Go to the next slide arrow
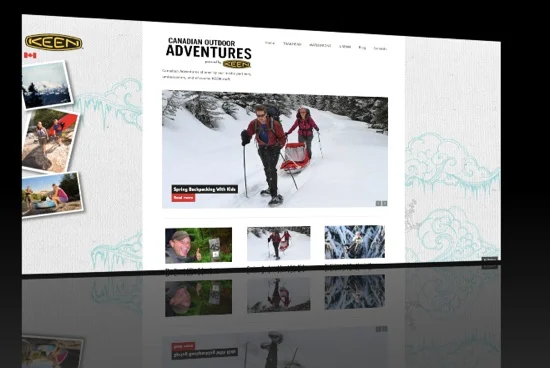550x368 pixels. [385, 203]
